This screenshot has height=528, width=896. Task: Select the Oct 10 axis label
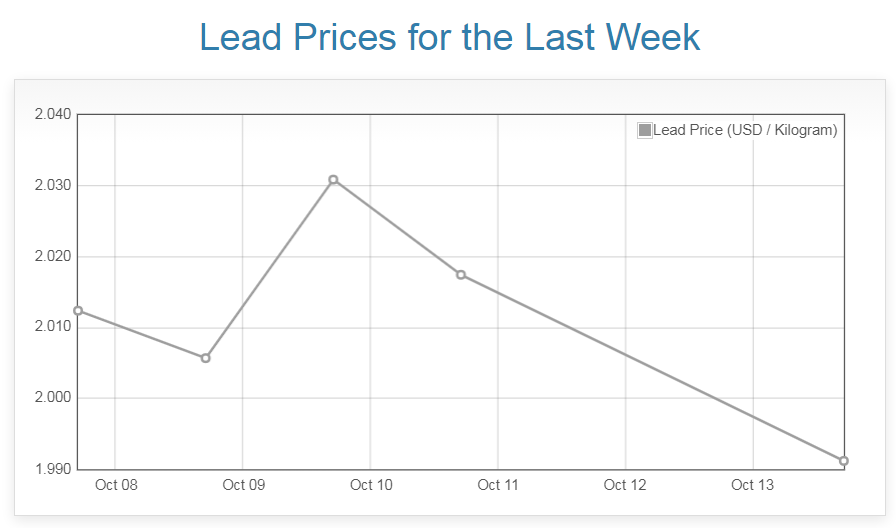(371, 485)
